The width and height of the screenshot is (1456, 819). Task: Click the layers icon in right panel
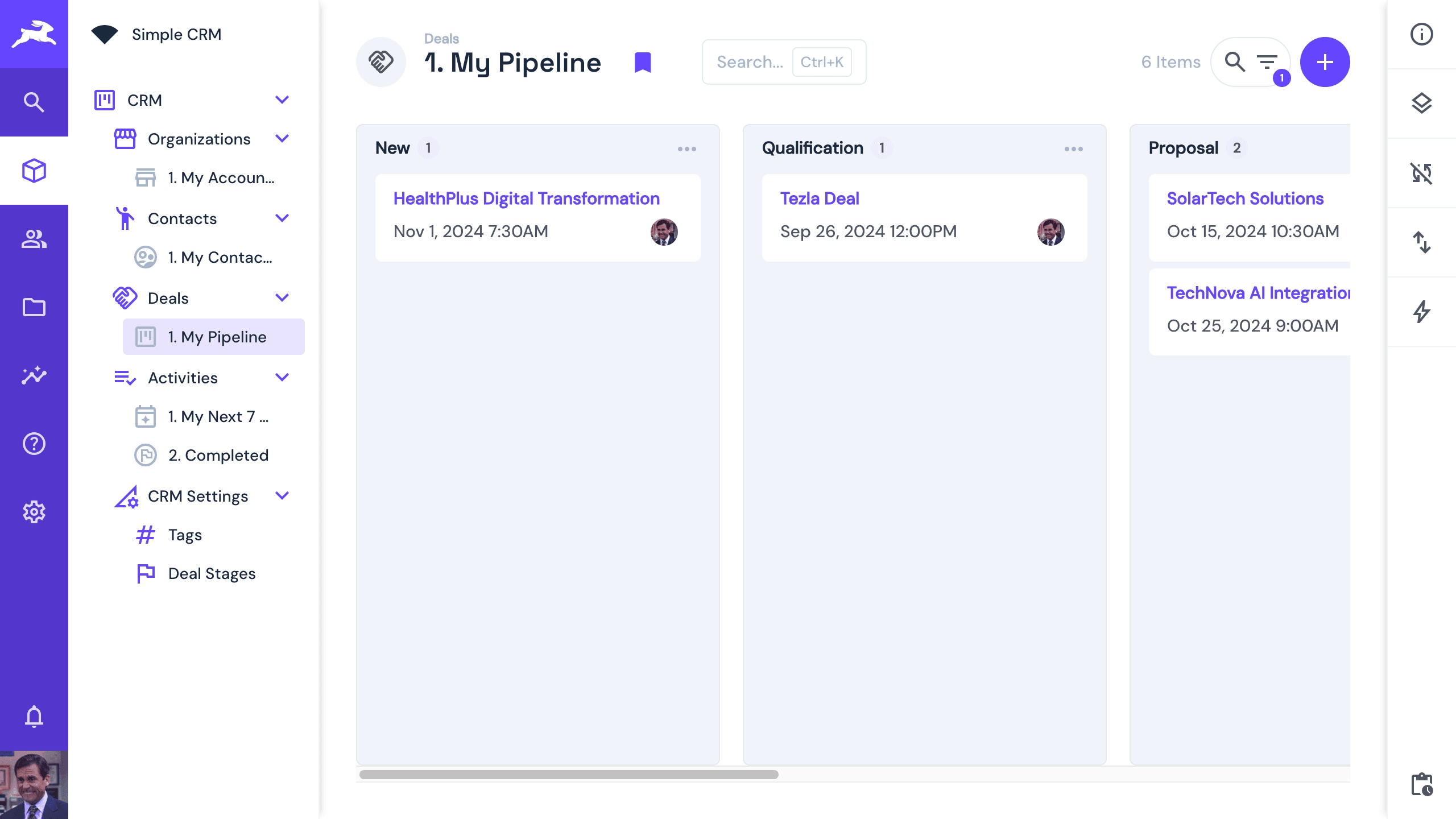(1421, 104)
